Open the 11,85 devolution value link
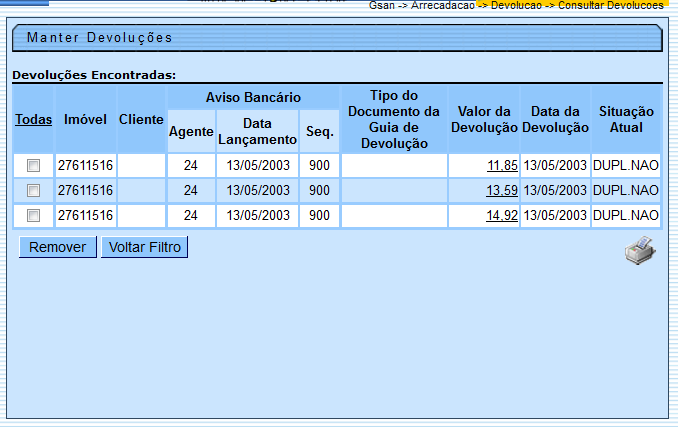This screenshot has height=427, width=678. coord(501,165)
